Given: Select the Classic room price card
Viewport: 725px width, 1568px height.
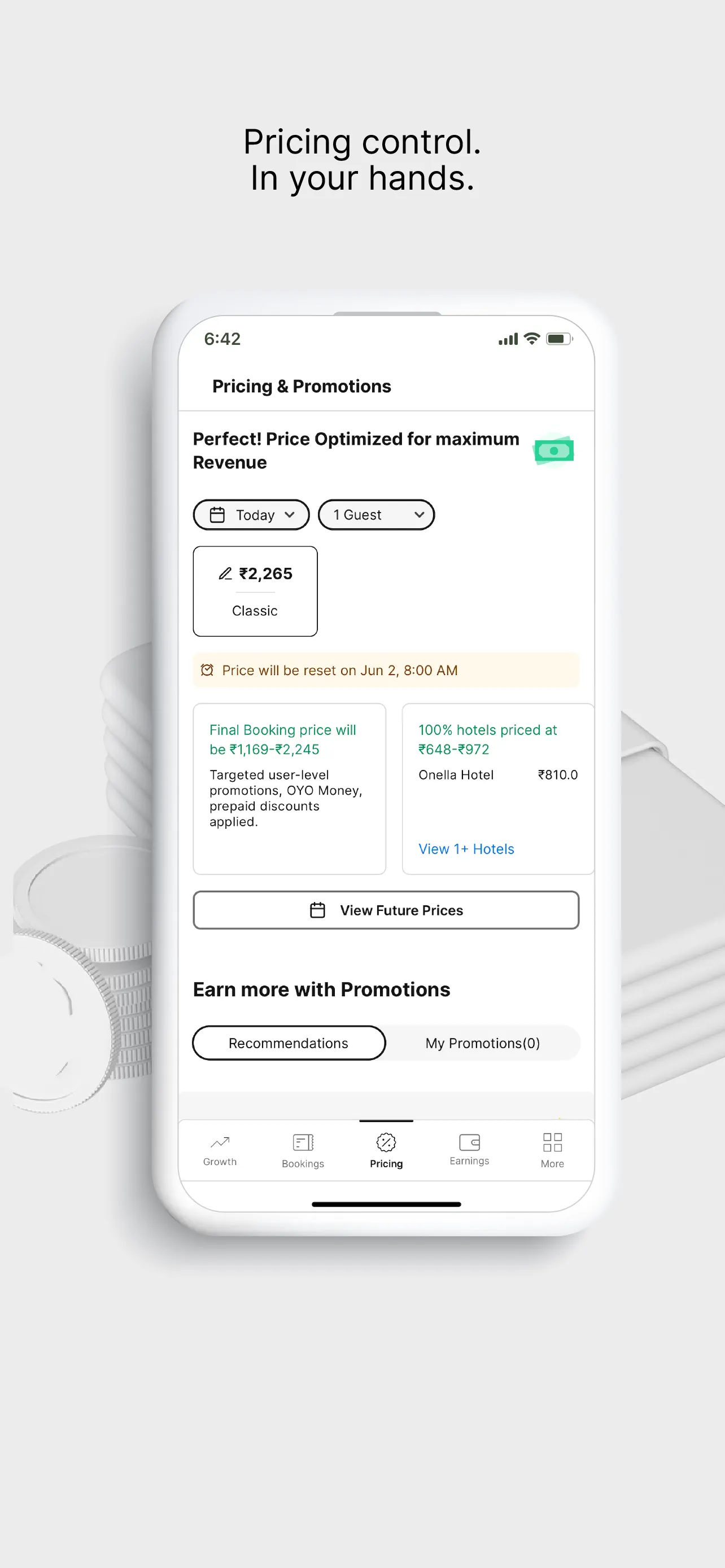Looking at the screenshot, I should click(x=255, y=591).
